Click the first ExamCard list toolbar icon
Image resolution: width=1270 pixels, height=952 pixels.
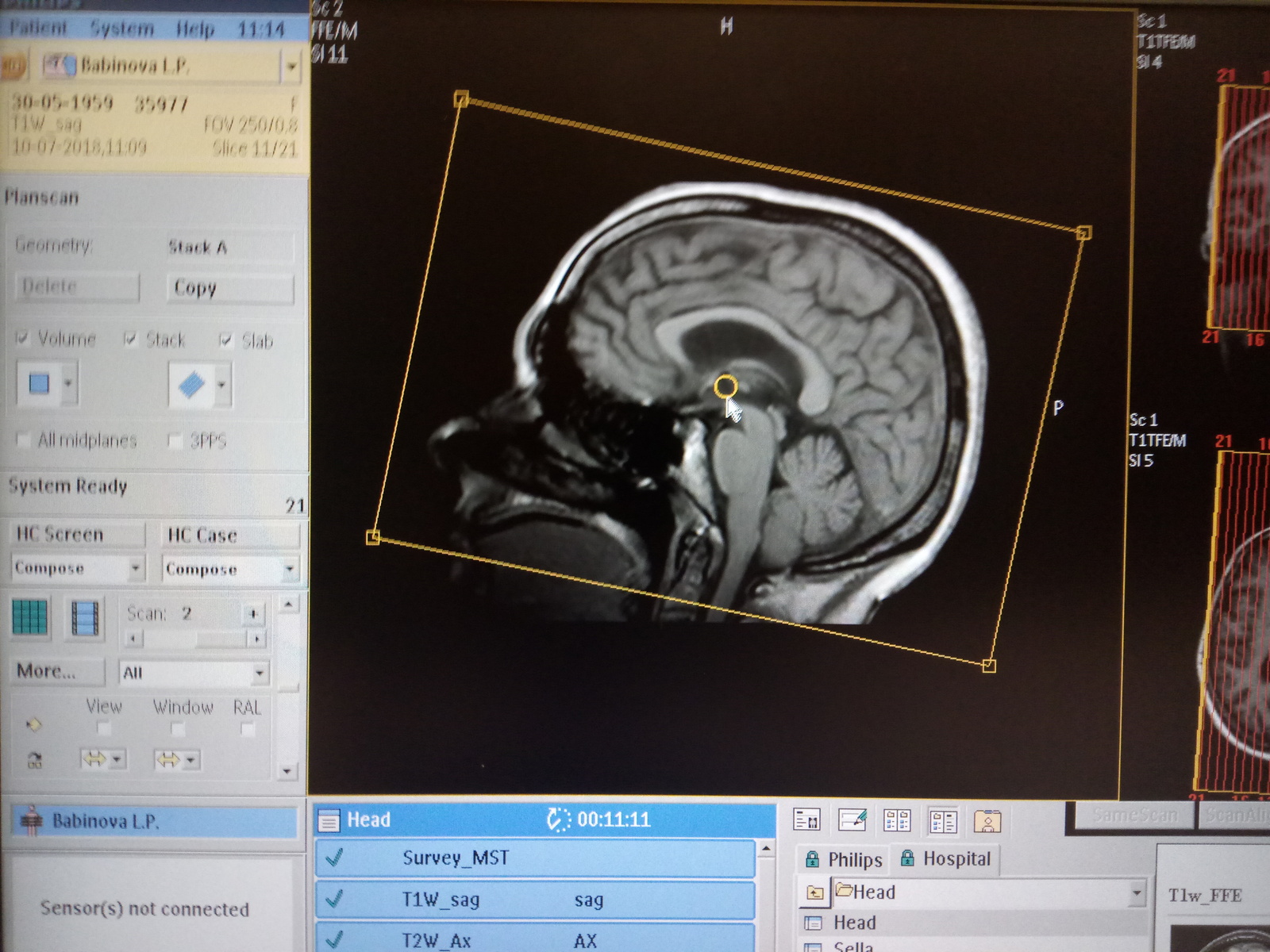coord(806,820)
